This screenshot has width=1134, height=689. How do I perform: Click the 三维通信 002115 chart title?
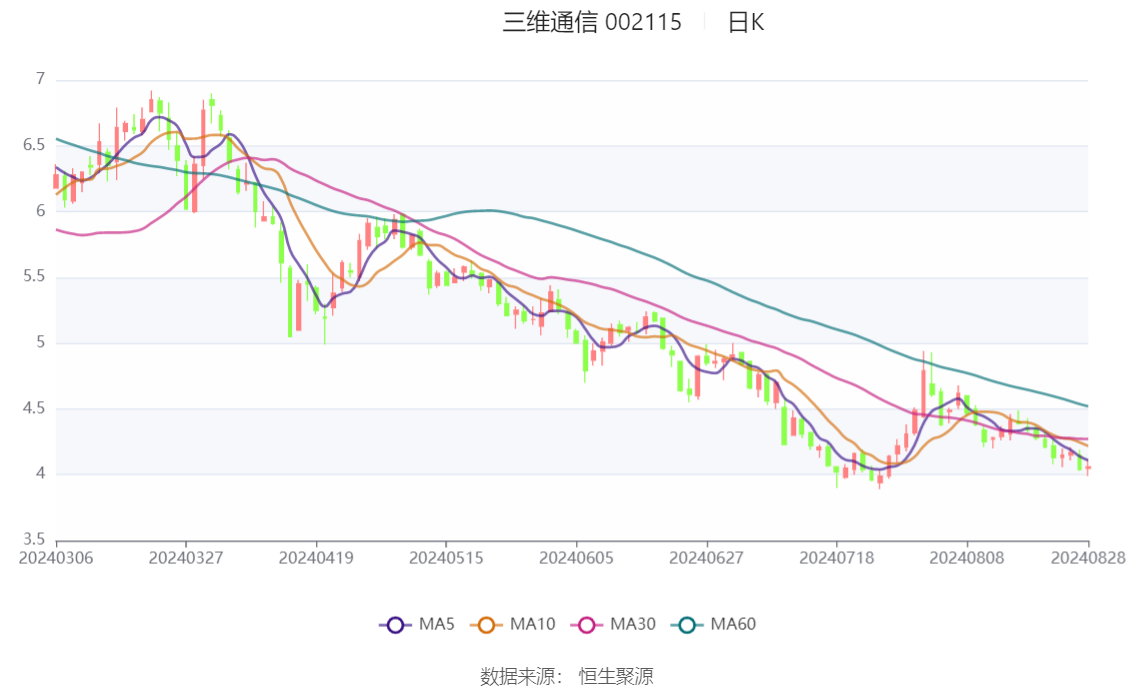tap(592, 22)
